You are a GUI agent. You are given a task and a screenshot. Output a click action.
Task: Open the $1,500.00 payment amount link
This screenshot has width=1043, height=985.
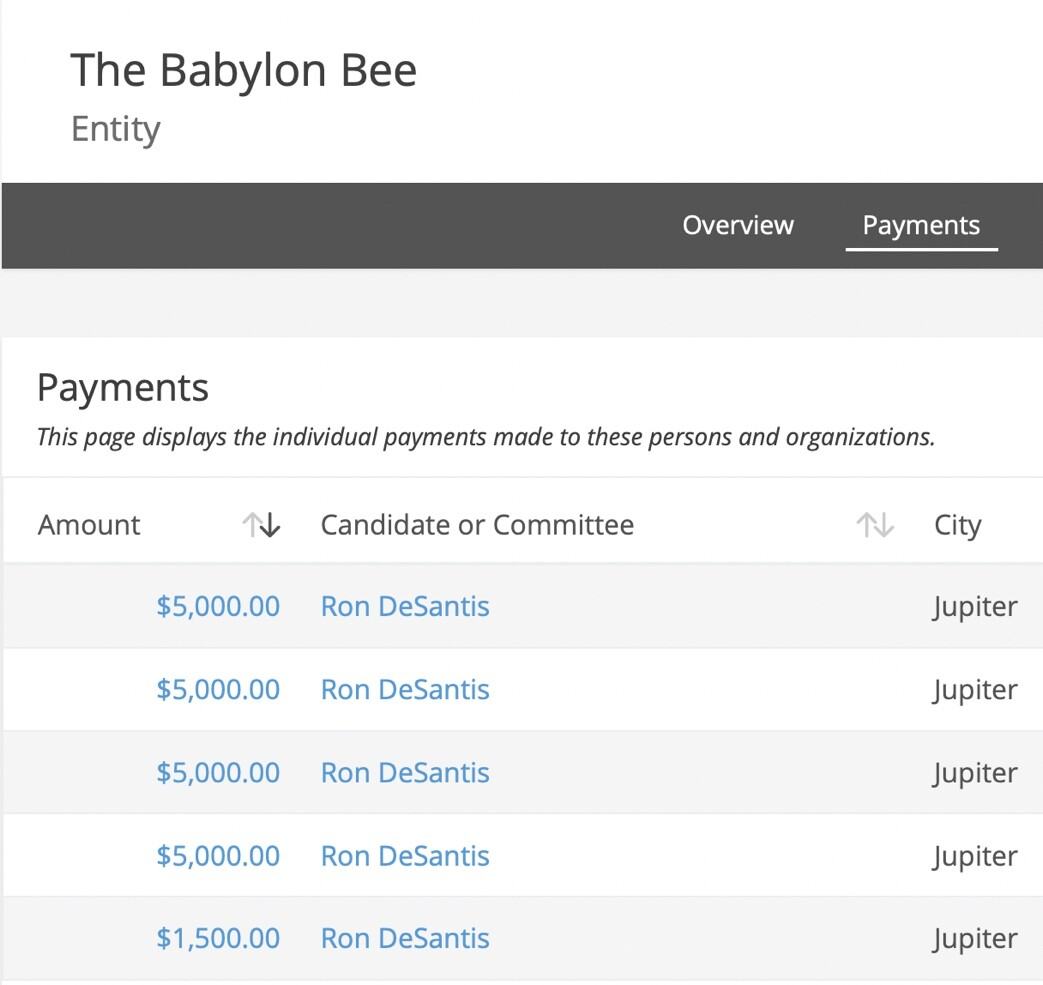click(218, 938)
